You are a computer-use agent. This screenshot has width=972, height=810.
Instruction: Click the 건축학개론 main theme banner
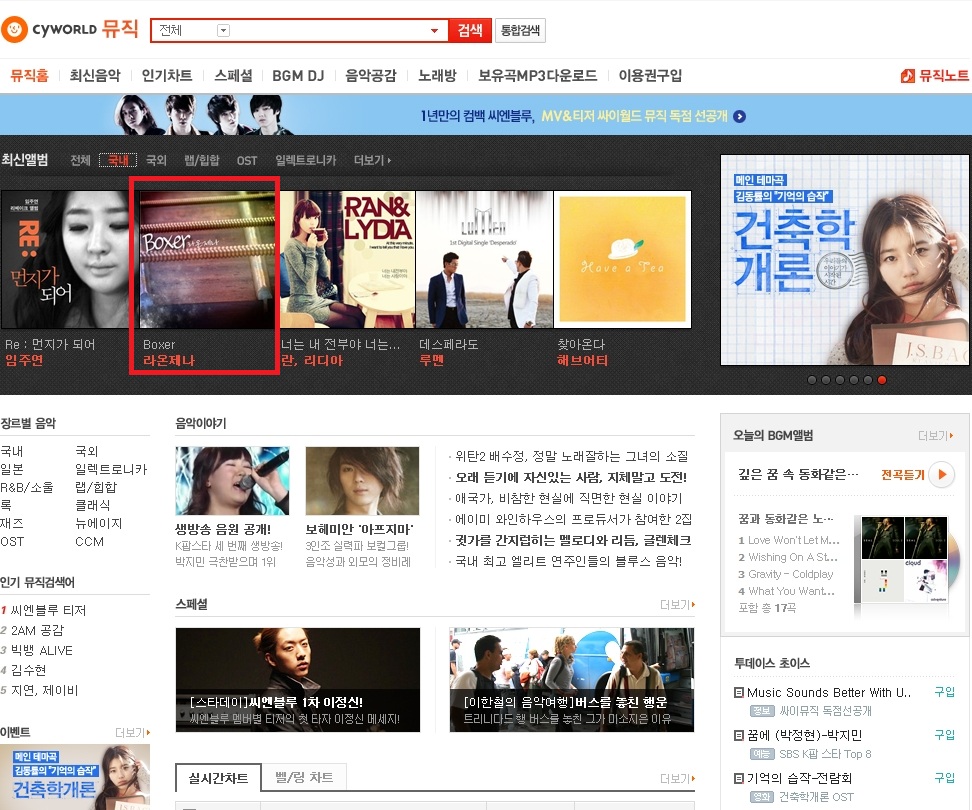tap(844, 260)
